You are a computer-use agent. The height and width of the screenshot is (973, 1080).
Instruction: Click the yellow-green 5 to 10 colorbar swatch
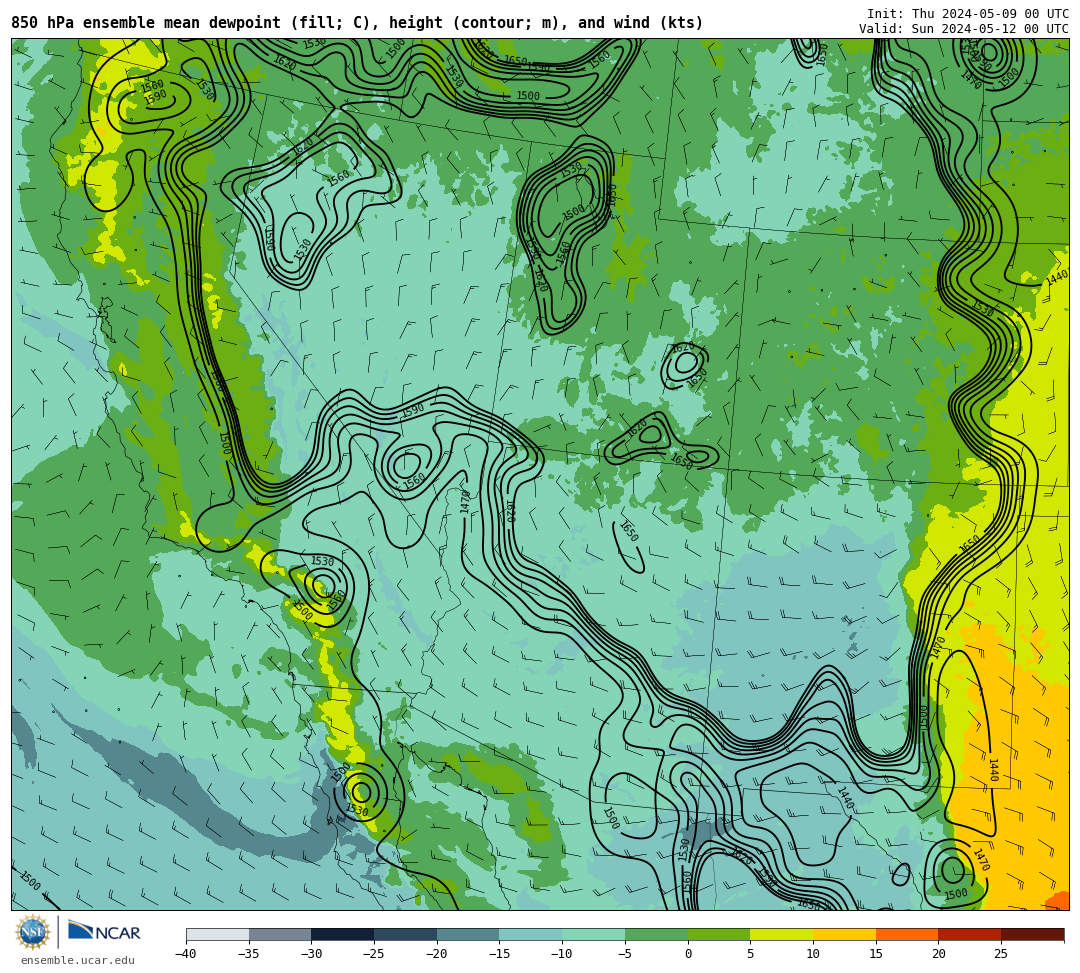tap(782, 934)
